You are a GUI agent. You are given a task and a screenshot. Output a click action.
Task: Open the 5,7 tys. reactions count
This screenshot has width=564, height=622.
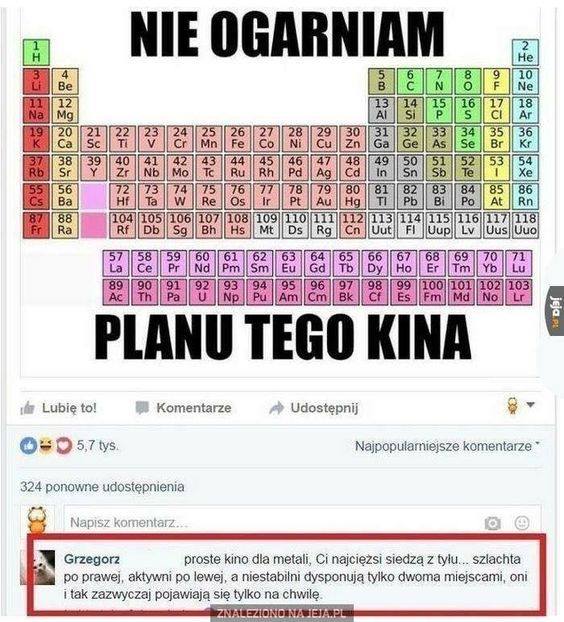97,445
